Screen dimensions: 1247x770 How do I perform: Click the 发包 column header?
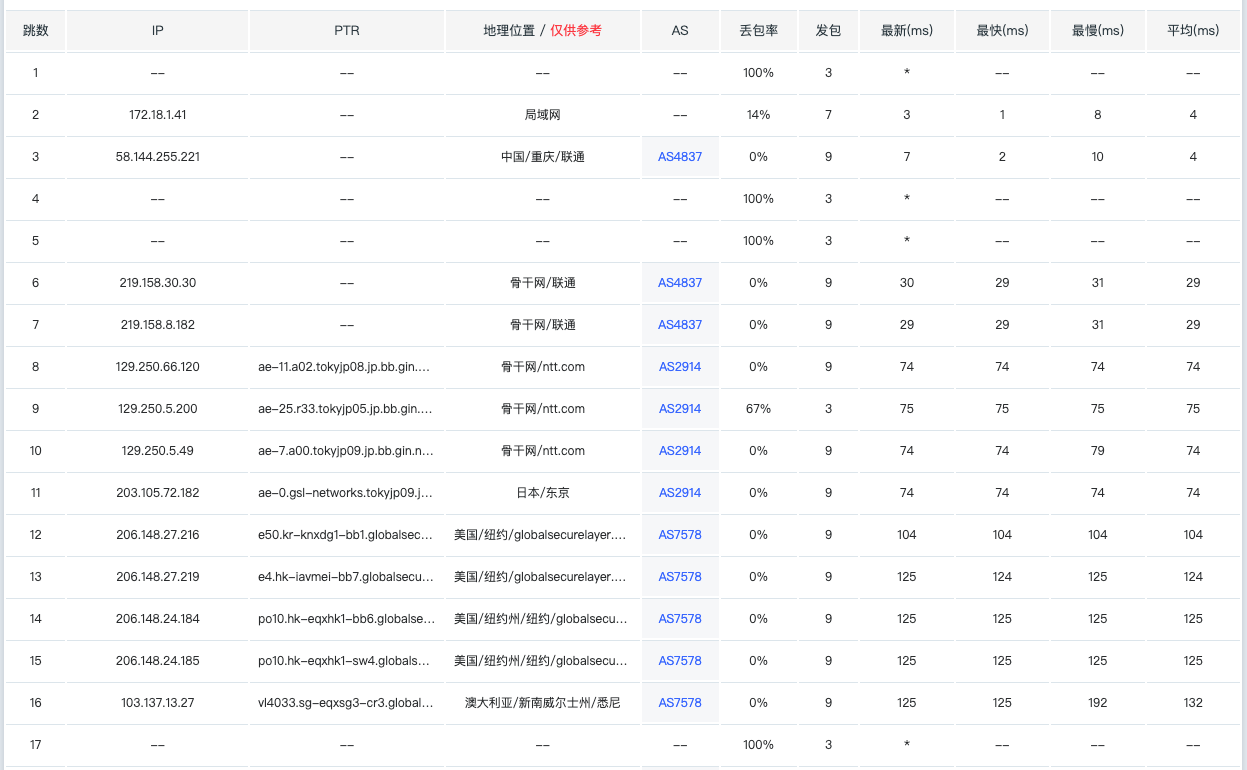click(x=828, y=31)
